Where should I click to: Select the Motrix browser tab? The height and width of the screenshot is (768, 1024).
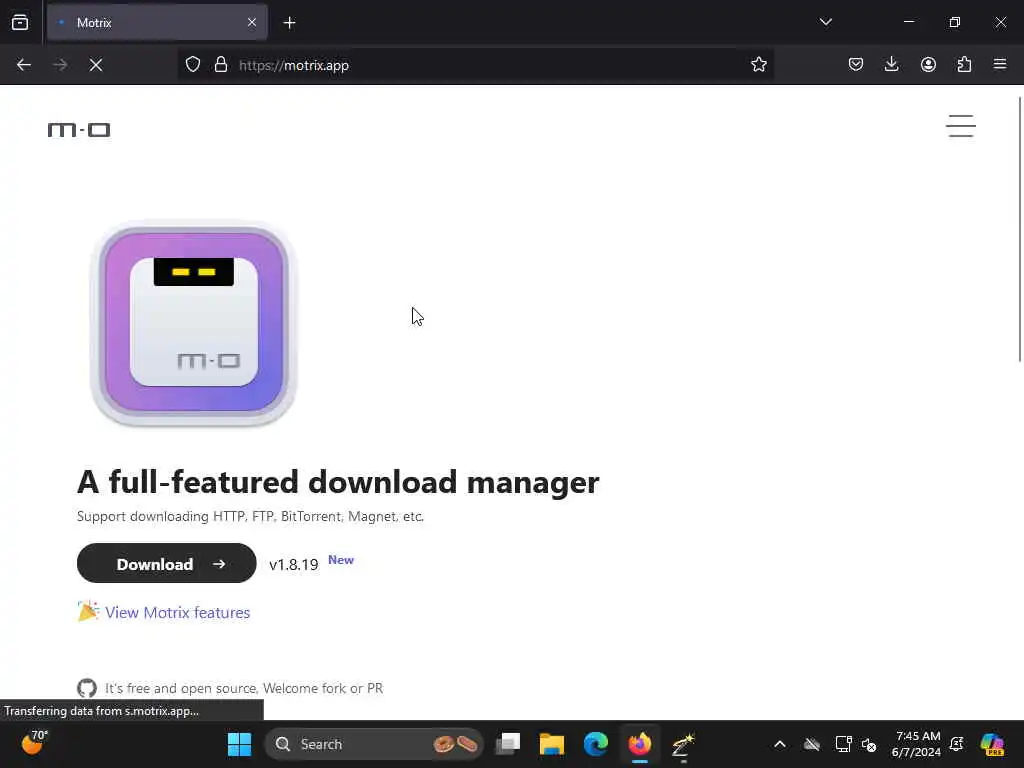[157, 23]
